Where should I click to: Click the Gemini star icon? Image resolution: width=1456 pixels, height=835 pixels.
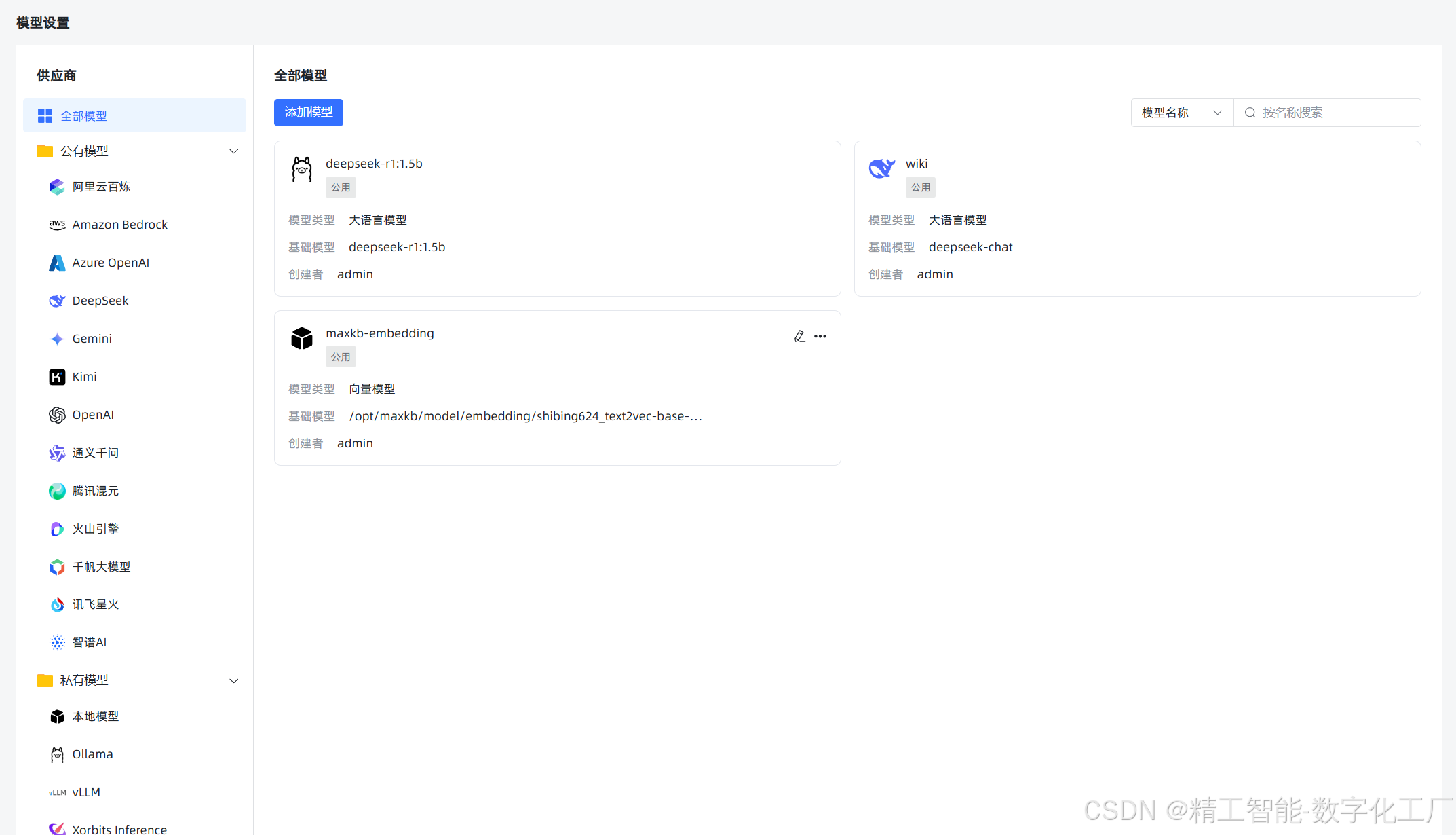(57, 339)
